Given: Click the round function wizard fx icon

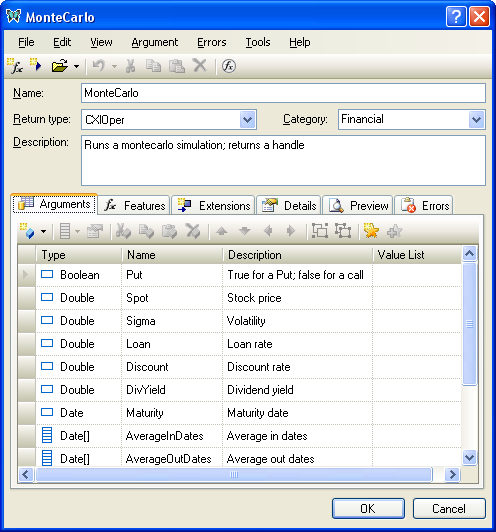Looking at the screenshot, I should coord(229,66).
